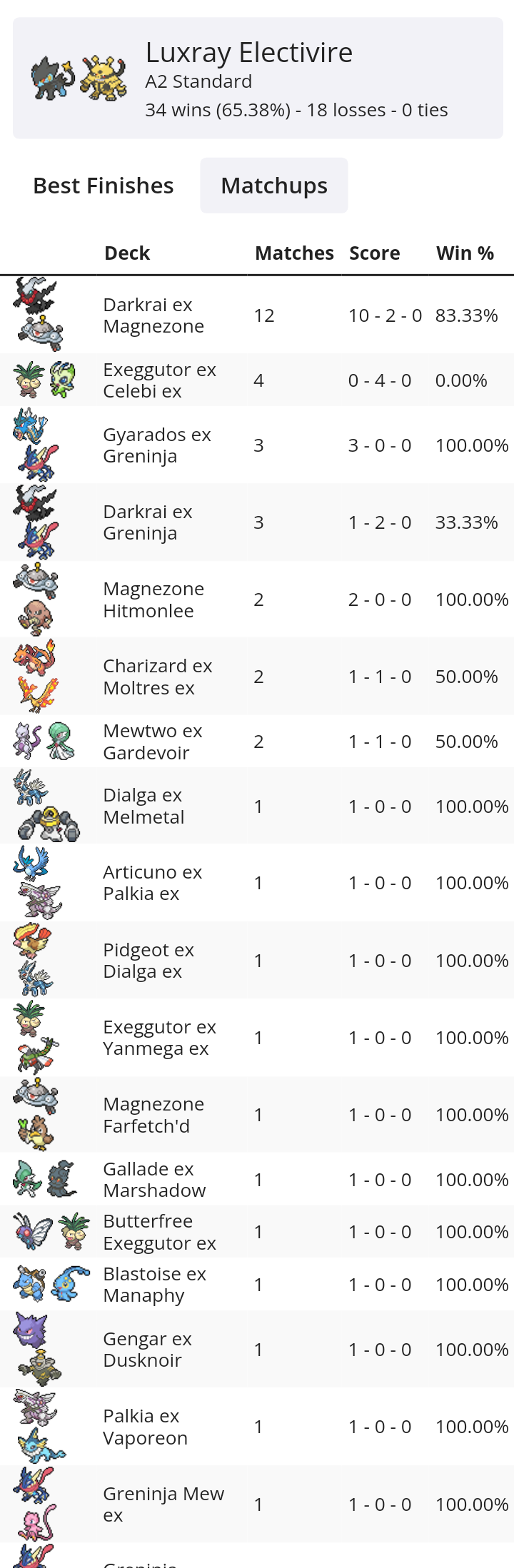Click the Gengar ex Dusknoir sprites

37,1349
